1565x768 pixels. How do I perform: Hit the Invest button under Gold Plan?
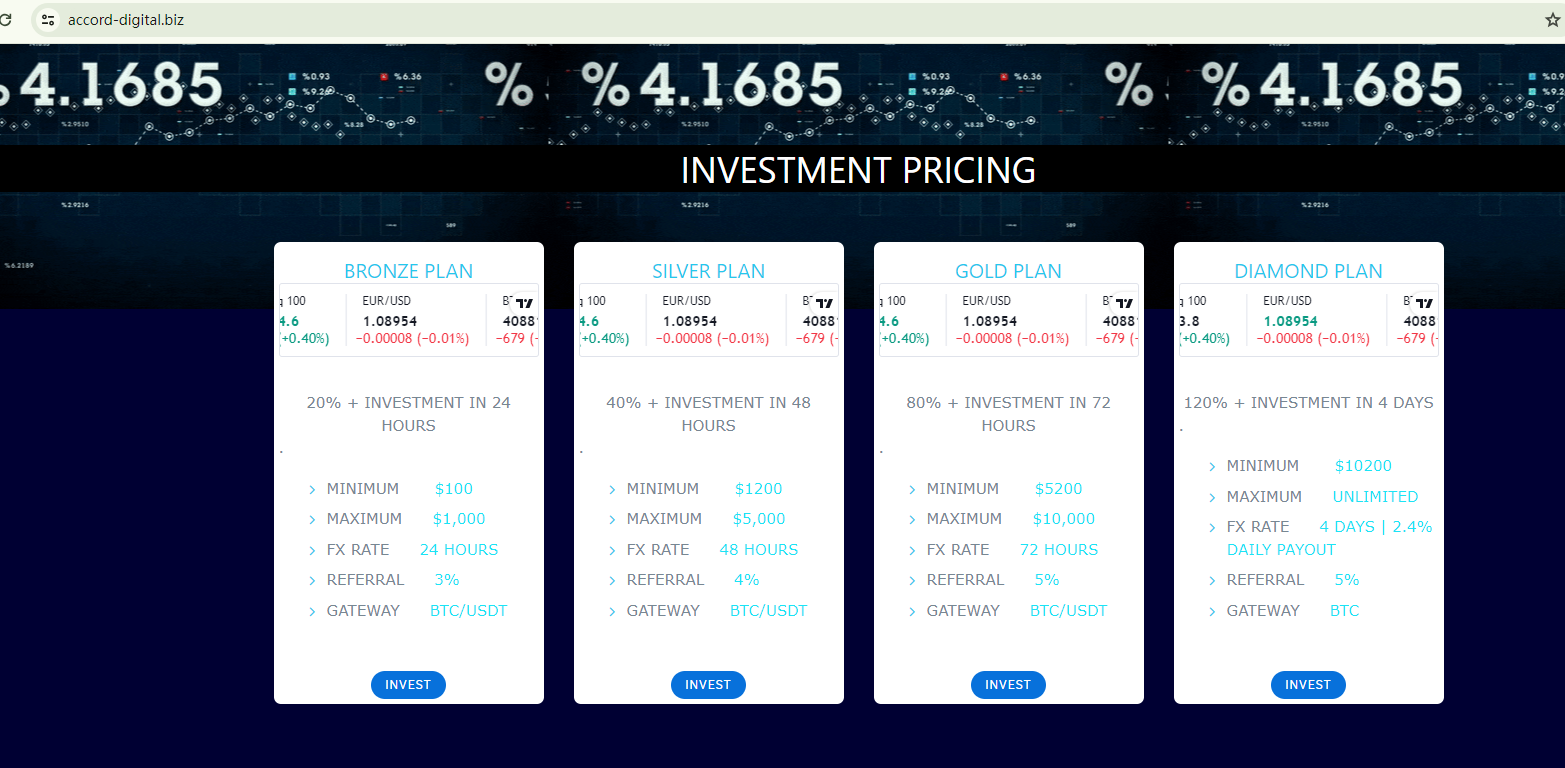coord(1008,685)
